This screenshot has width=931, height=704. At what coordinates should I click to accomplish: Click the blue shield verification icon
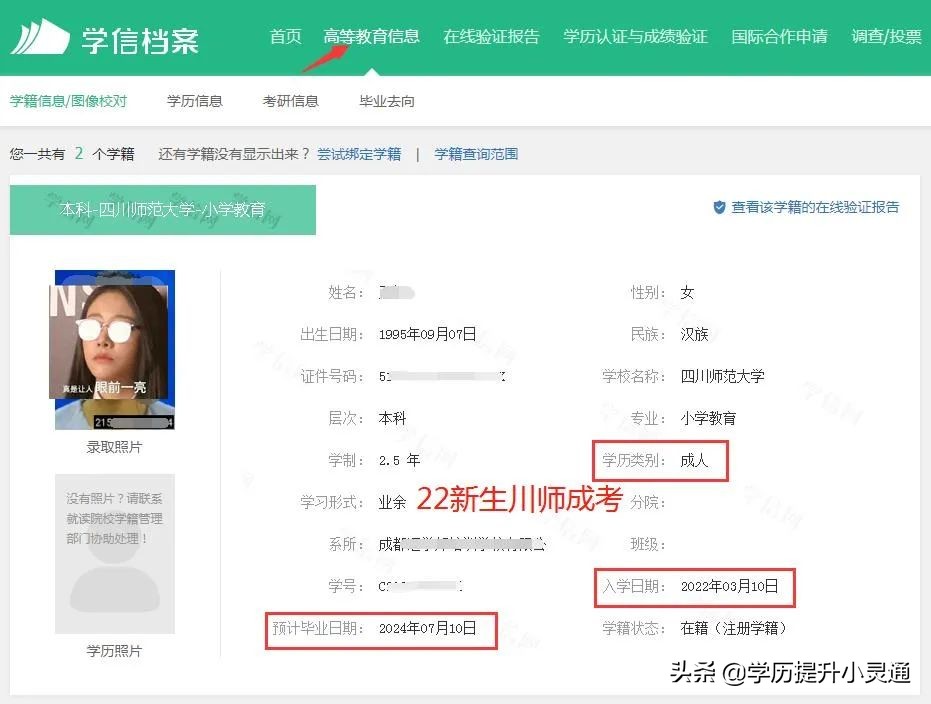coord(721,208)
